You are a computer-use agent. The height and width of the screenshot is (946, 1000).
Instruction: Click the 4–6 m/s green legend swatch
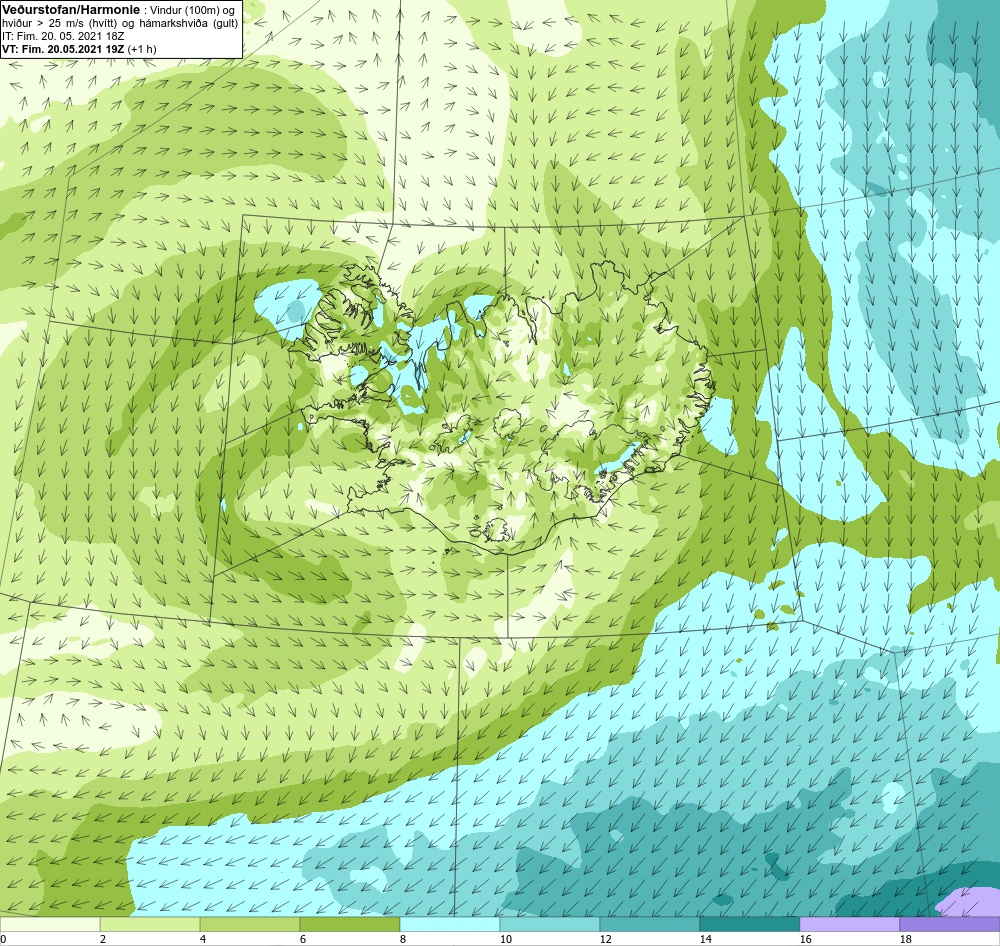pos(250,924)
